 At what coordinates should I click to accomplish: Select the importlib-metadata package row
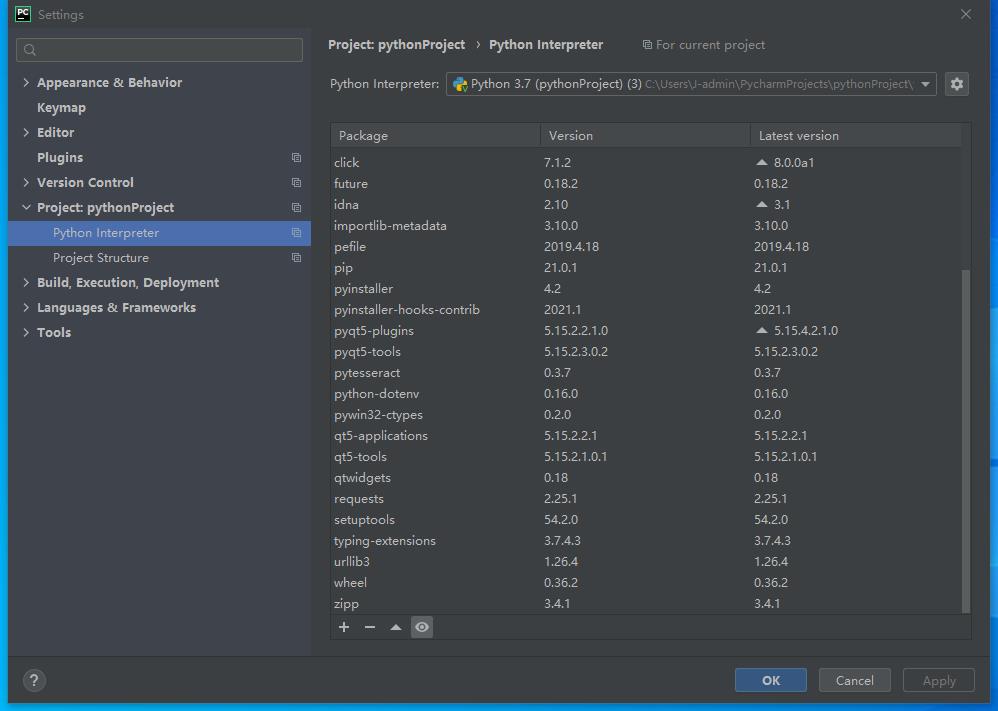pyautogui.click(x=646, y=225)
